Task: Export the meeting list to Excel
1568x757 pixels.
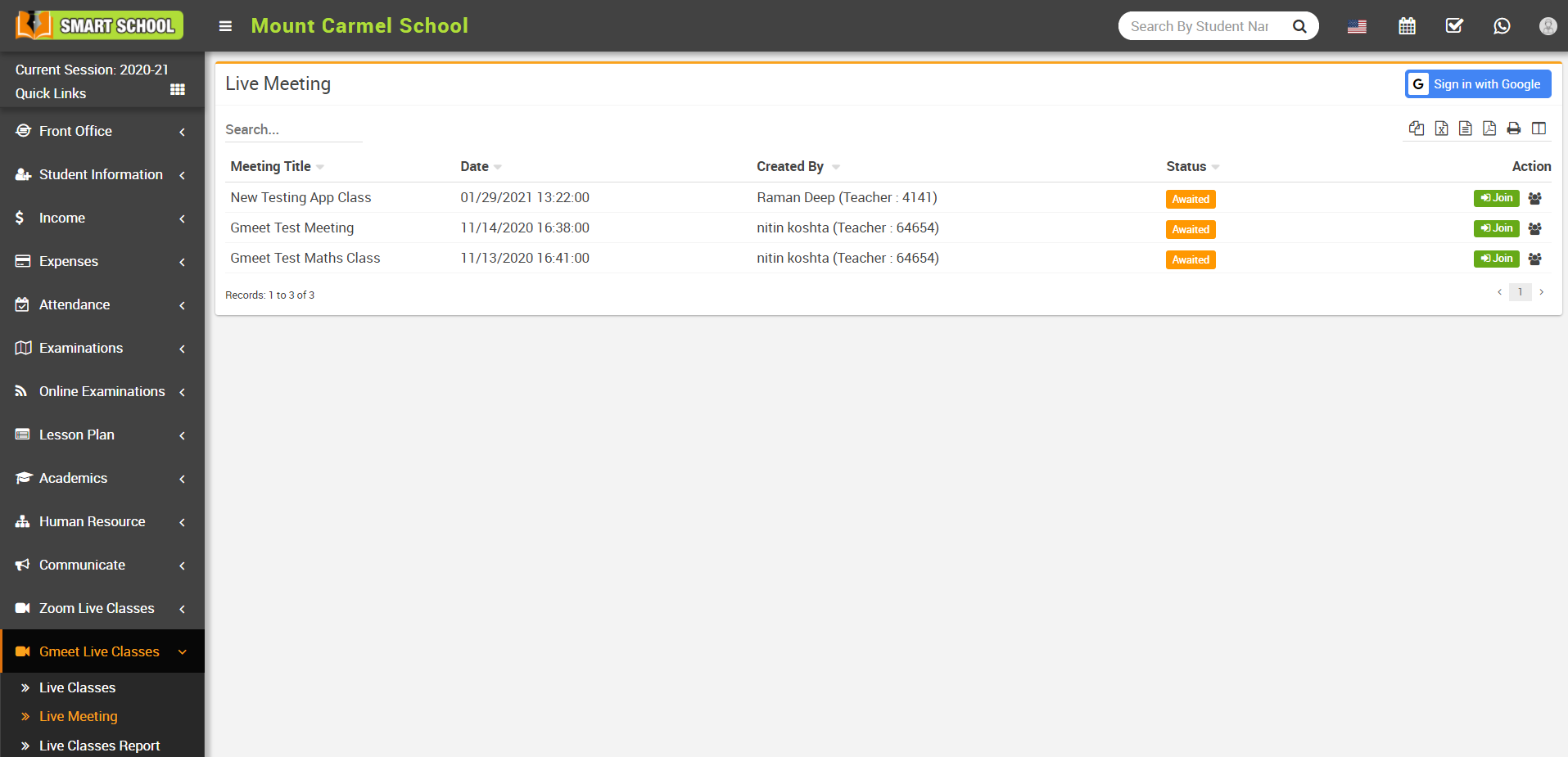Action: tap(1441, 128)
